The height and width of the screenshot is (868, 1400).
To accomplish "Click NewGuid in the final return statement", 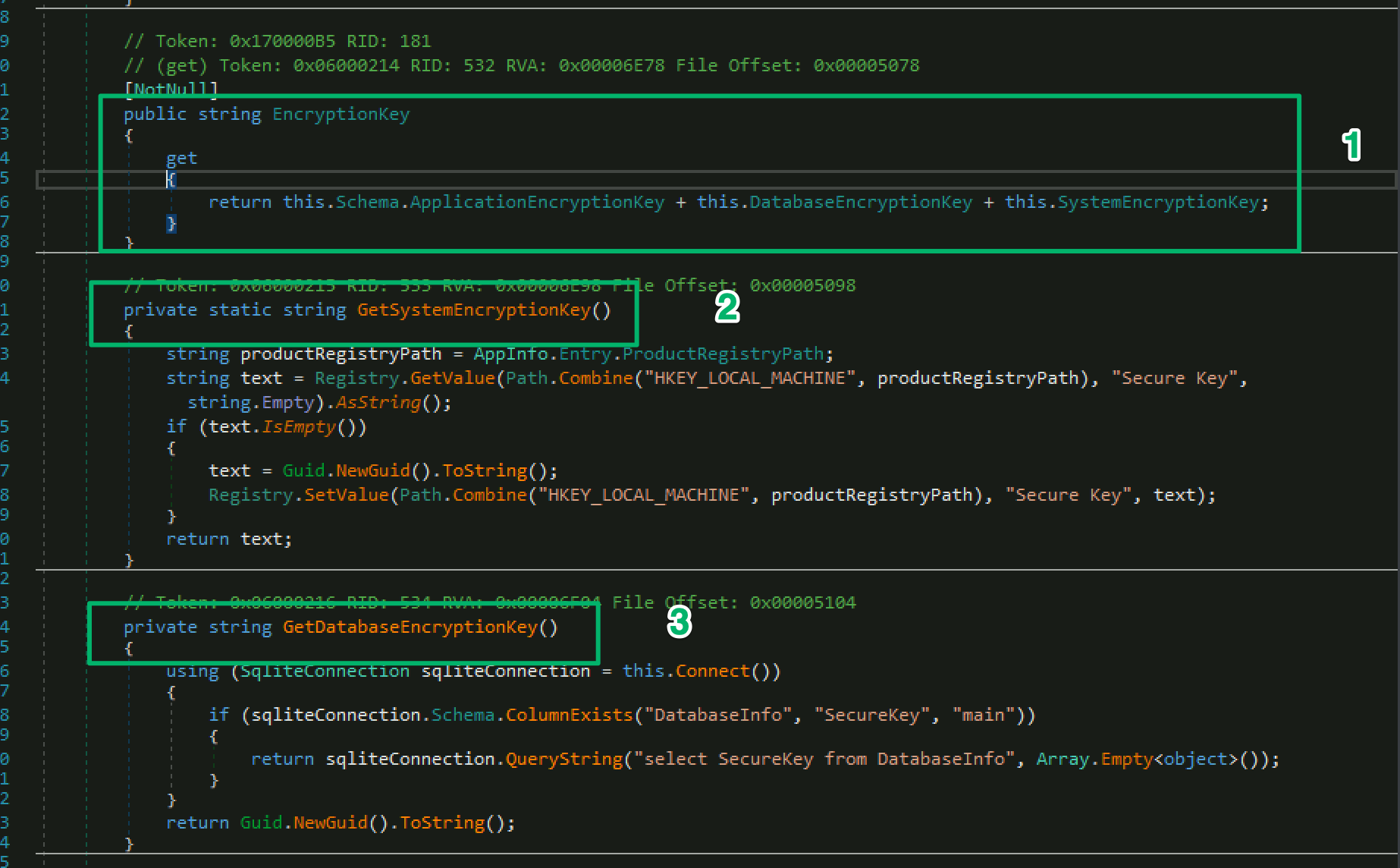I will coord(331,823).
